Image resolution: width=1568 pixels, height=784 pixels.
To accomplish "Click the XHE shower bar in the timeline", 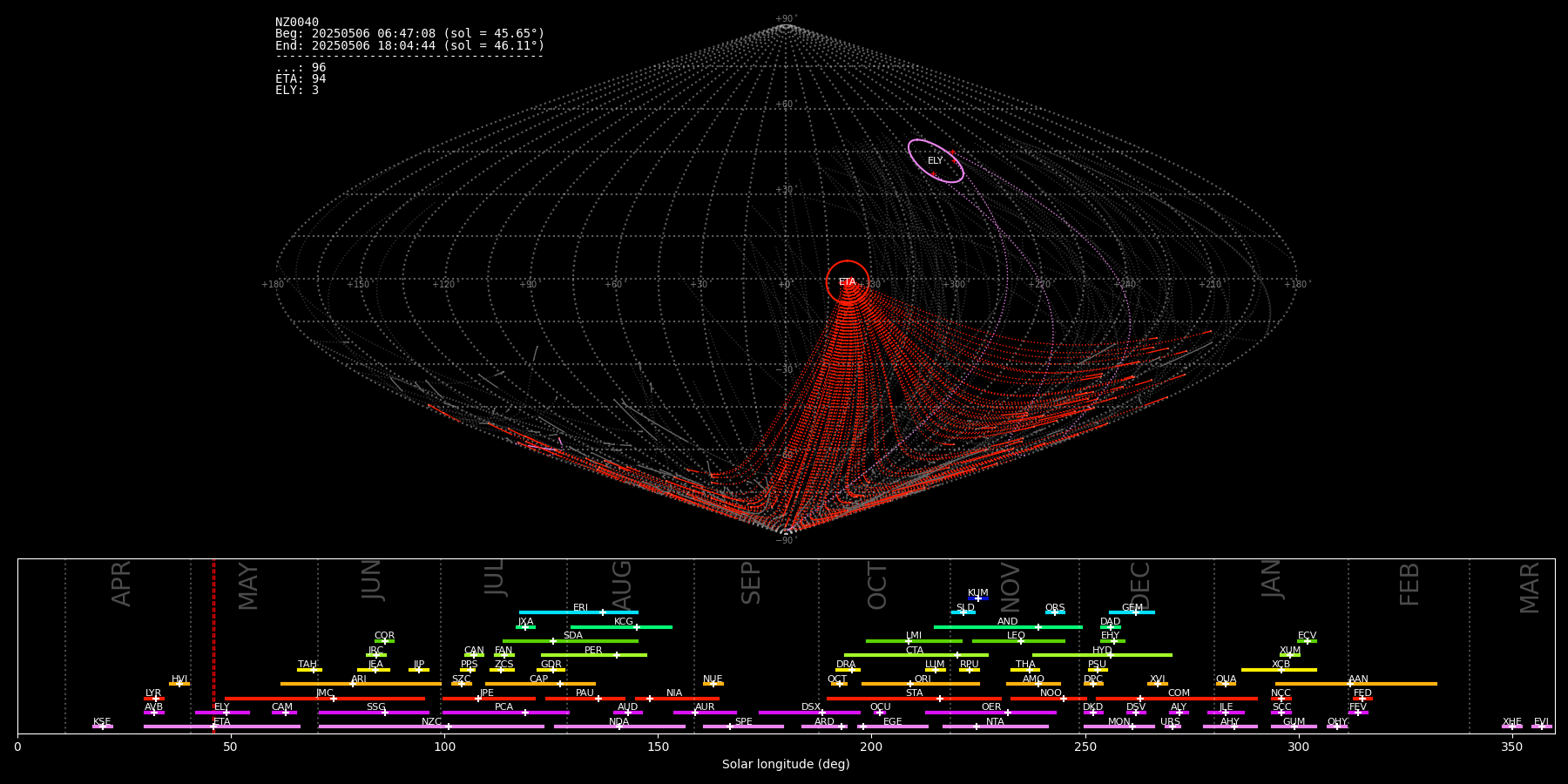I will (1512, 727).
